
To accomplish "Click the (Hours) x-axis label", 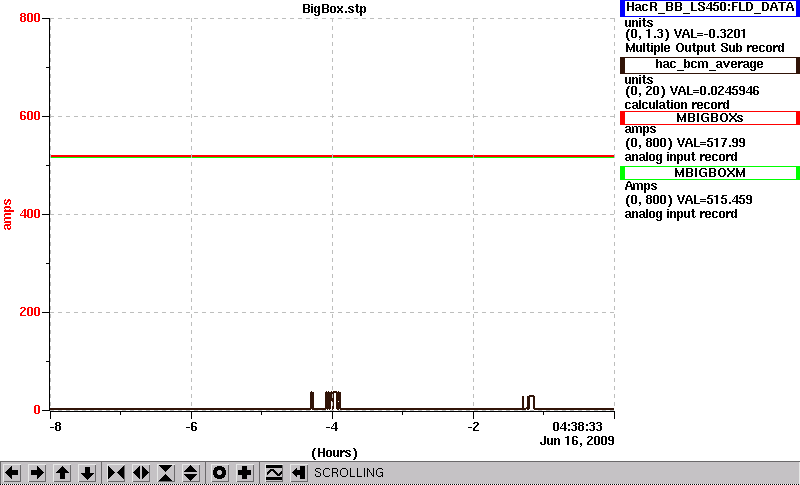I will 334,453.
